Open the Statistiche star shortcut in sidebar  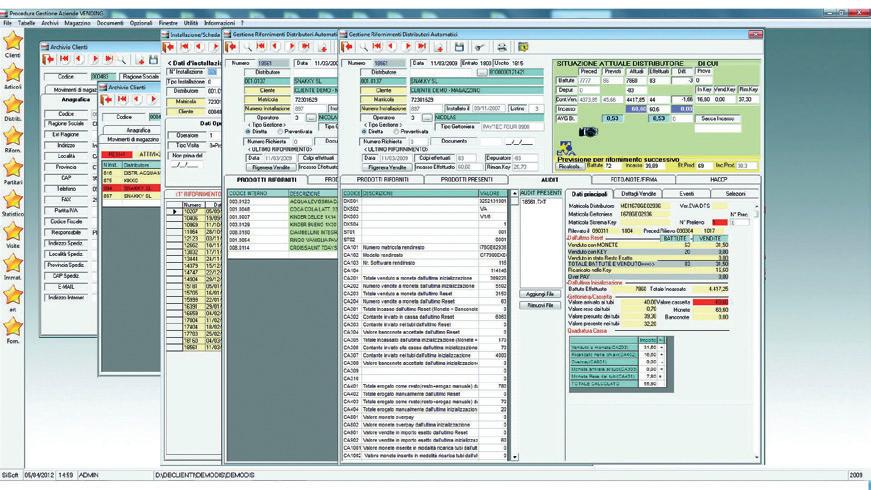point(13,199)
